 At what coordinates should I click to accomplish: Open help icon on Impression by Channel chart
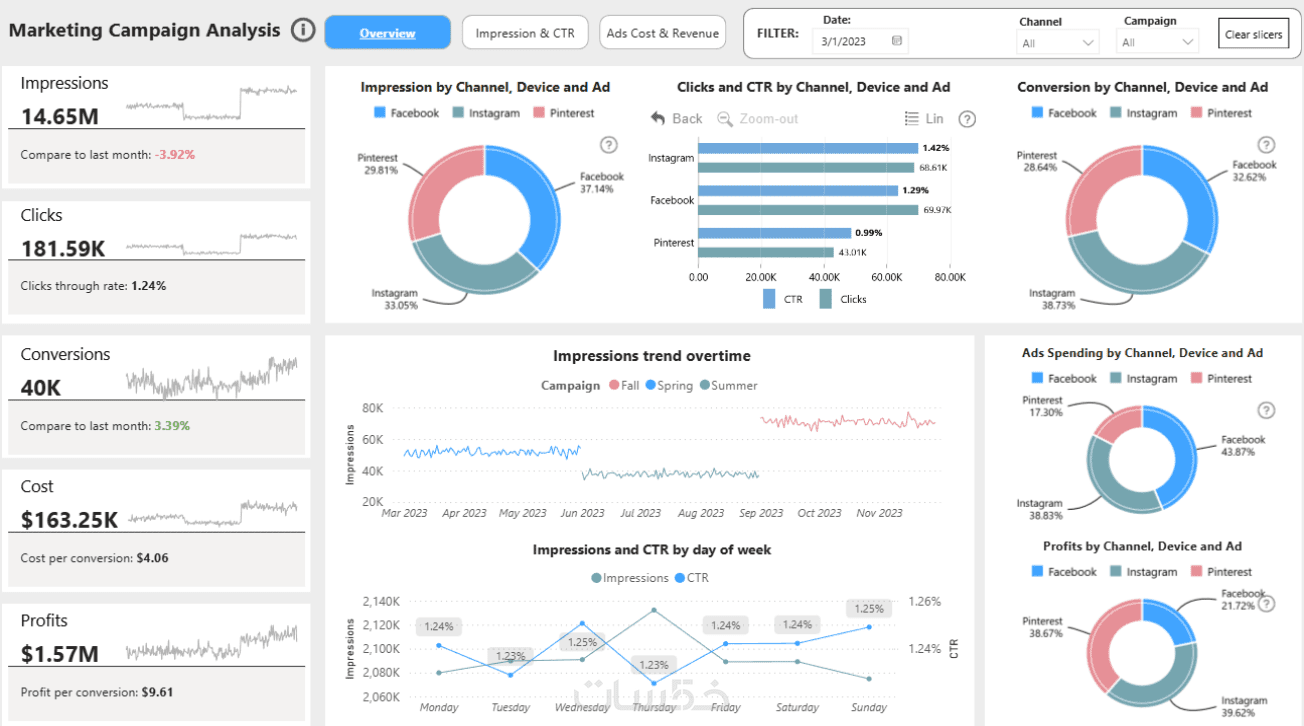click(607, 145)
